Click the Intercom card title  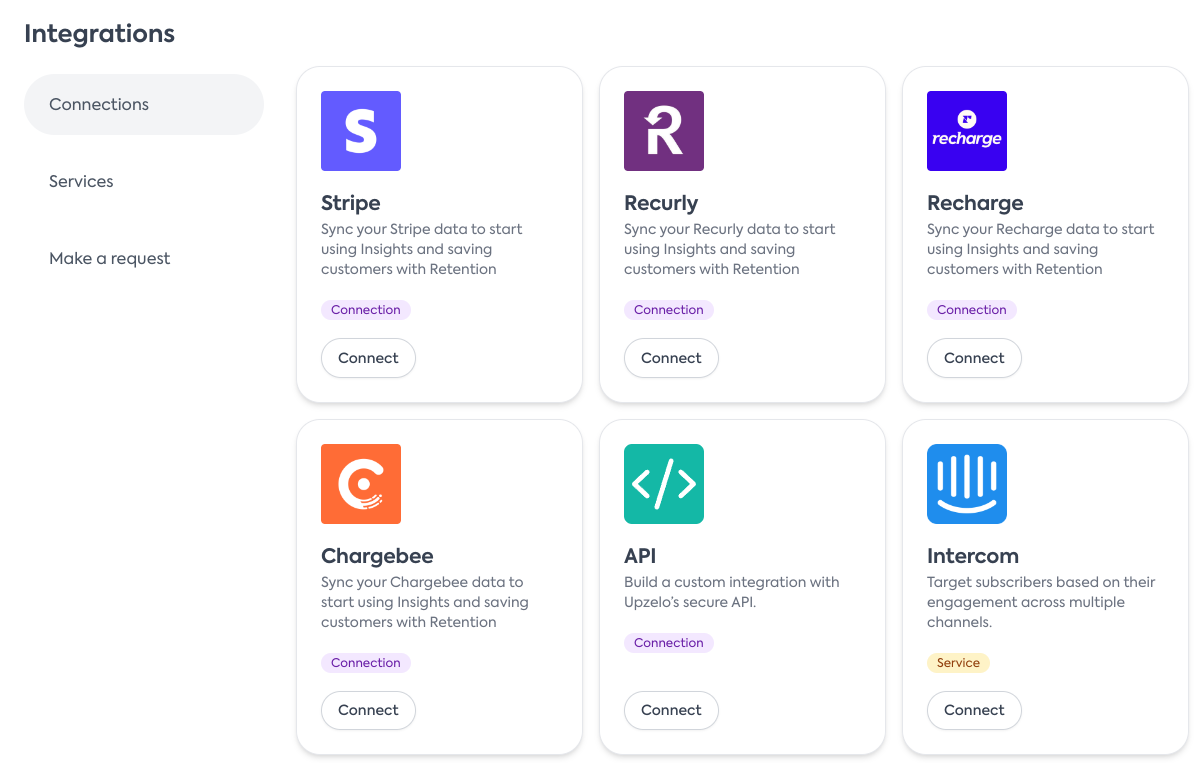point(973,556)
